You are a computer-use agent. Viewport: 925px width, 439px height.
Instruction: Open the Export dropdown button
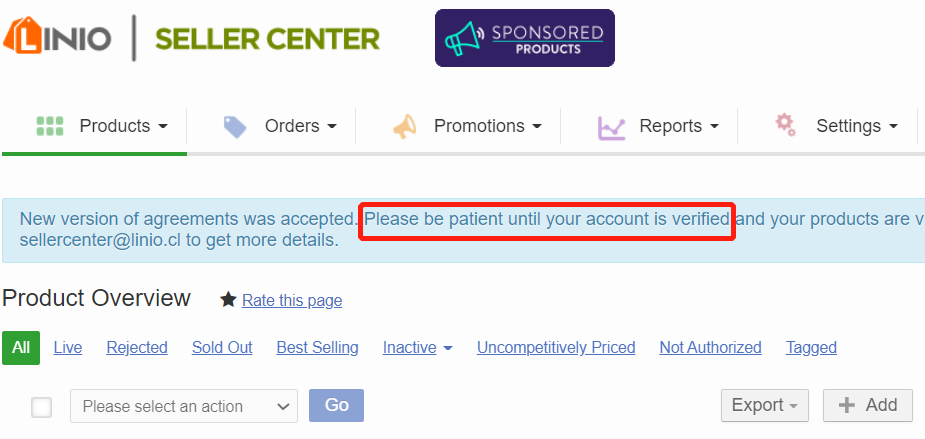pos(765,405)
